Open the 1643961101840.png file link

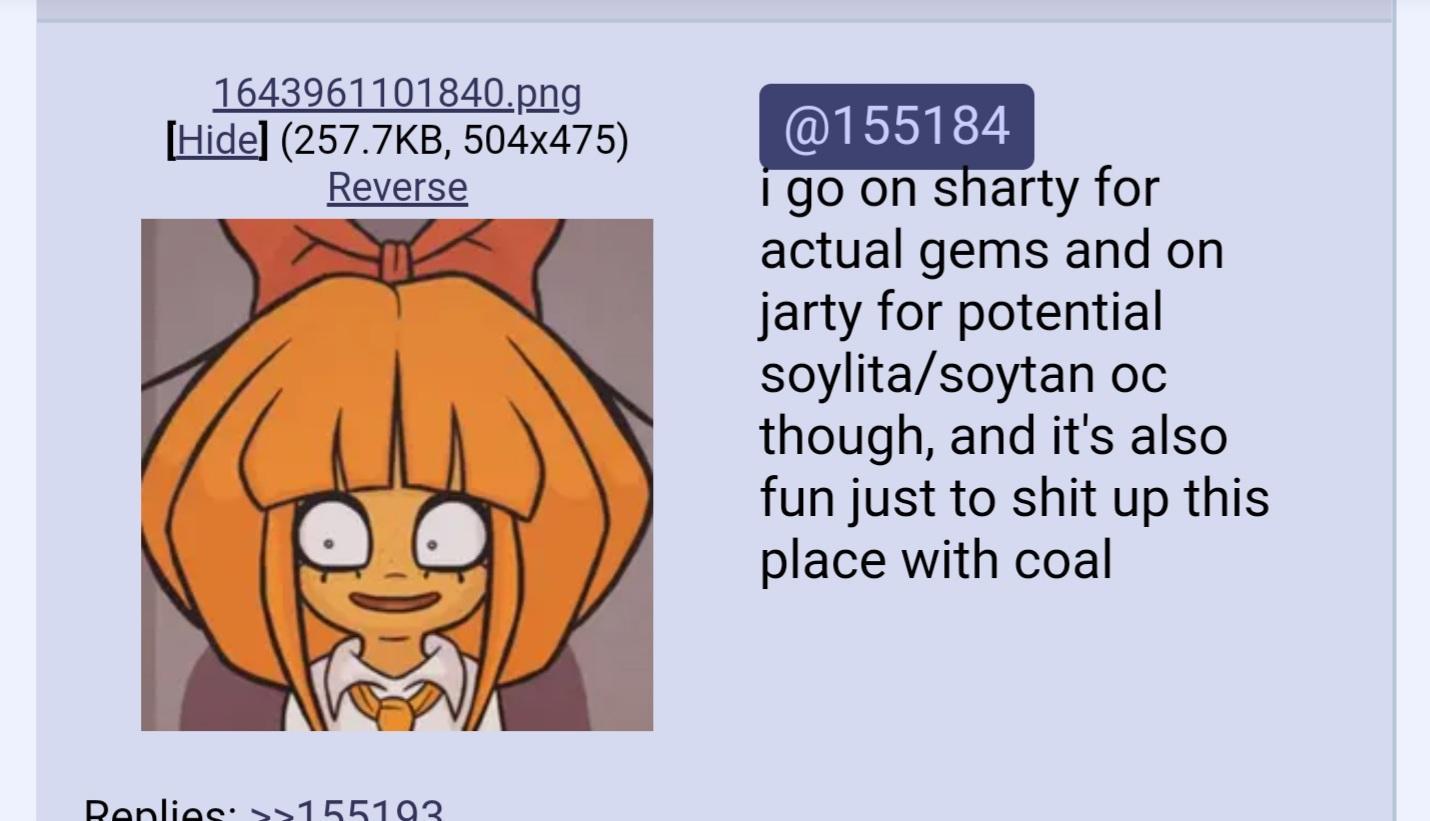point(397,93)
